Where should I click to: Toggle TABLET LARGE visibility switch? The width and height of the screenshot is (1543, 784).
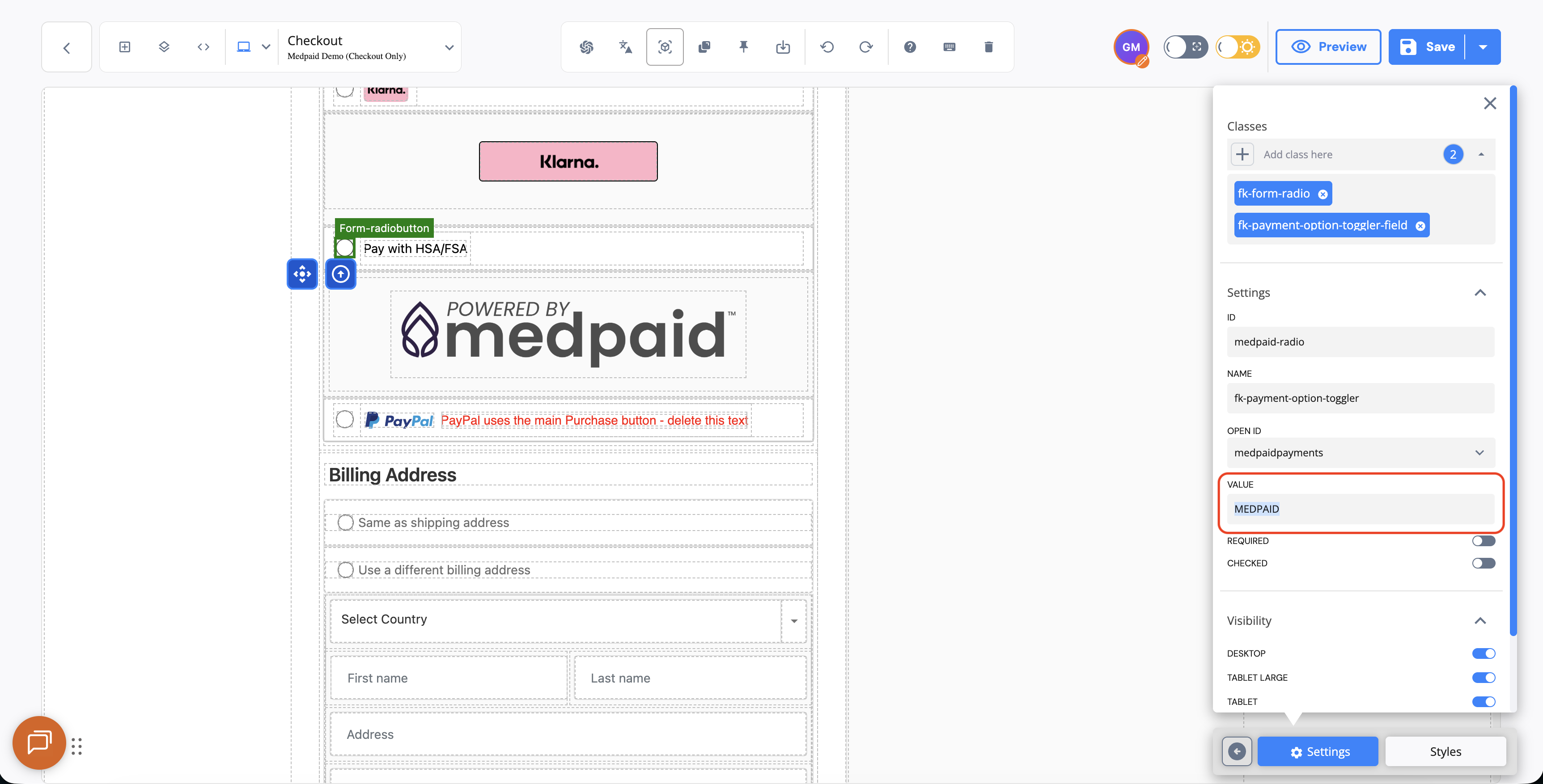[1483, 678]
